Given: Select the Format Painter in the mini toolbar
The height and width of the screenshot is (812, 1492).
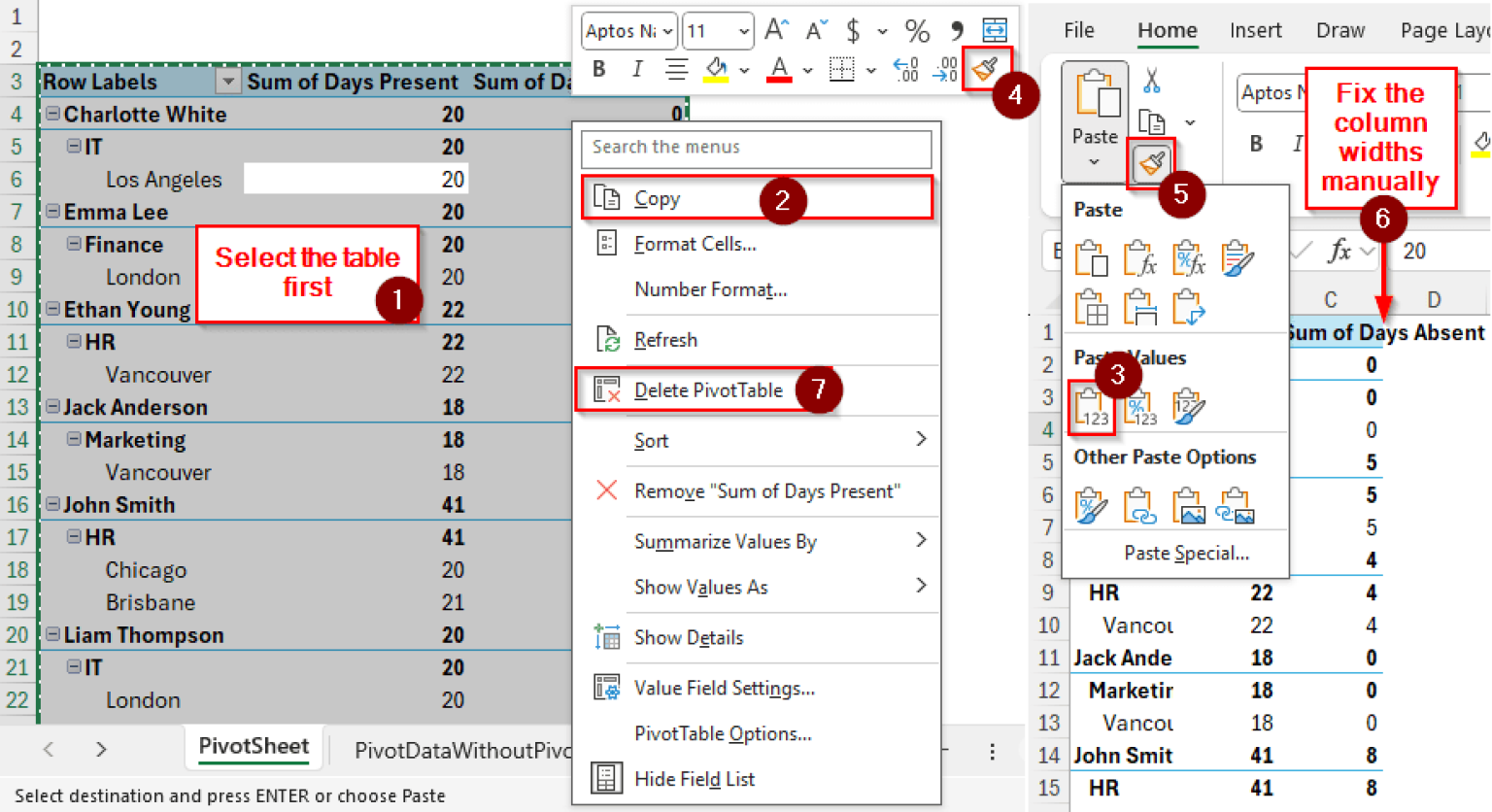Looking at the screenshot, I should (987, 70).
